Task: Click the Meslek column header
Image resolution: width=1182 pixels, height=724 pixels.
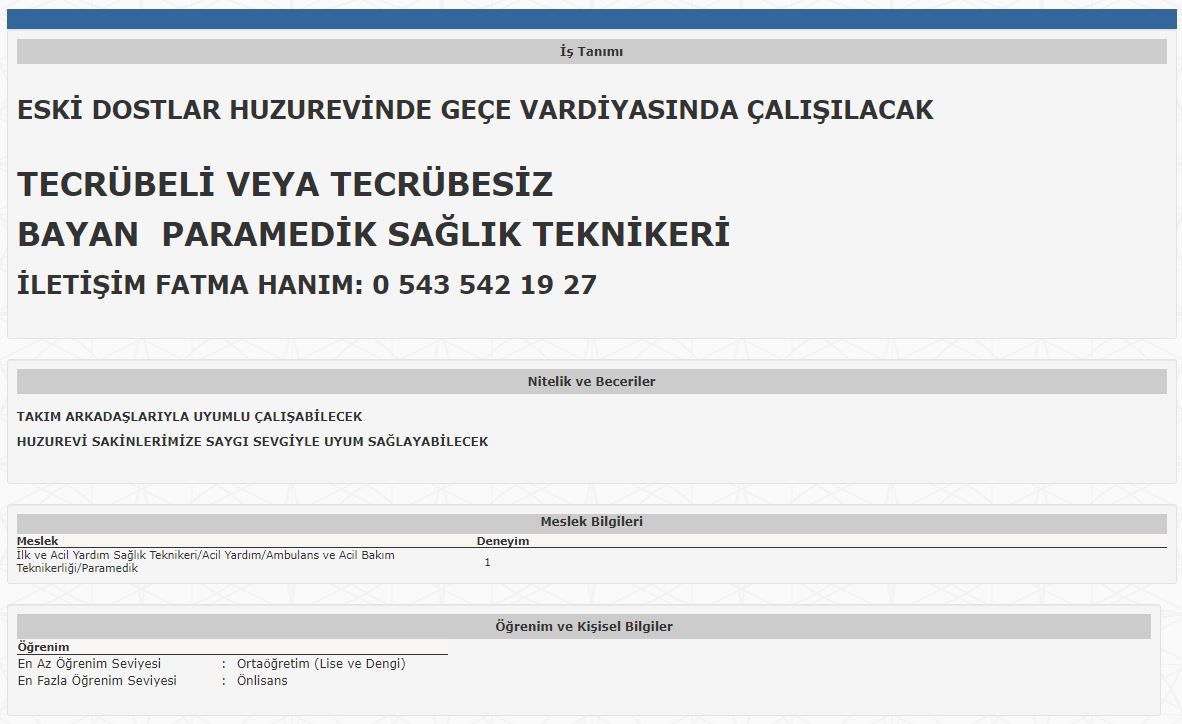Action: tap(38, 541)
